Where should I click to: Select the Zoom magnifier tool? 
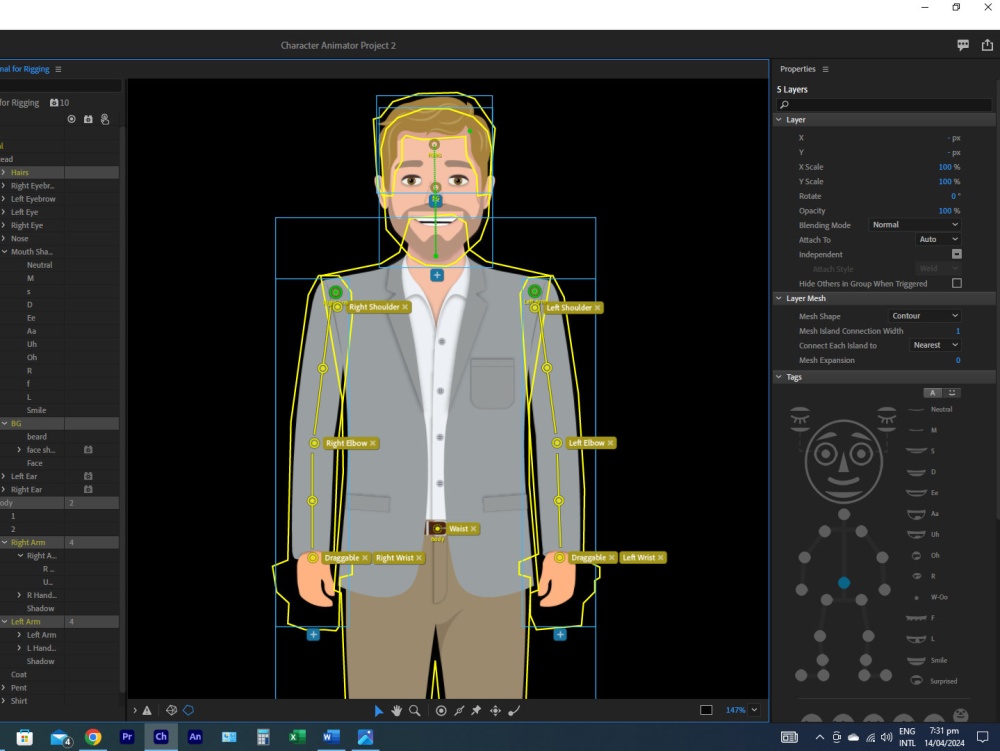pyautogui.click(x=414, y=710)
